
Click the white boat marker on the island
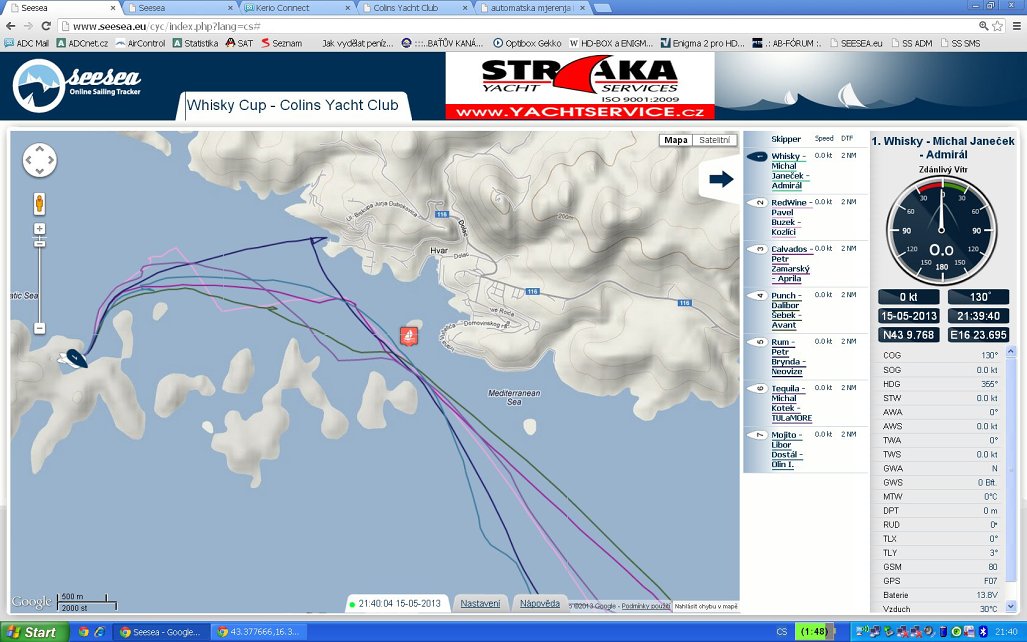coord(75,357)
